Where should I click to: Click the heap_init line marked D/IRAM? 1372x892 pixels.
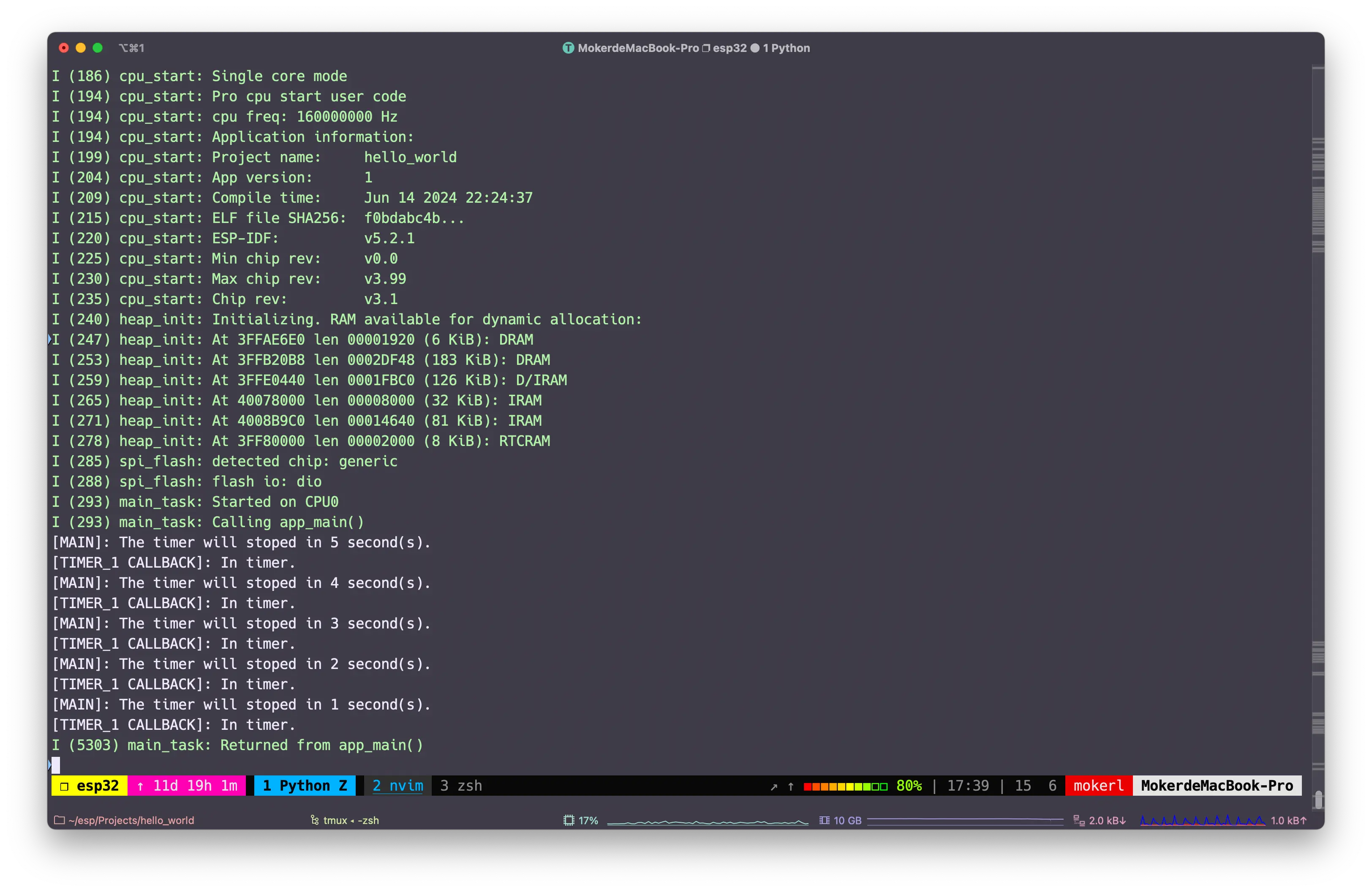310,380
